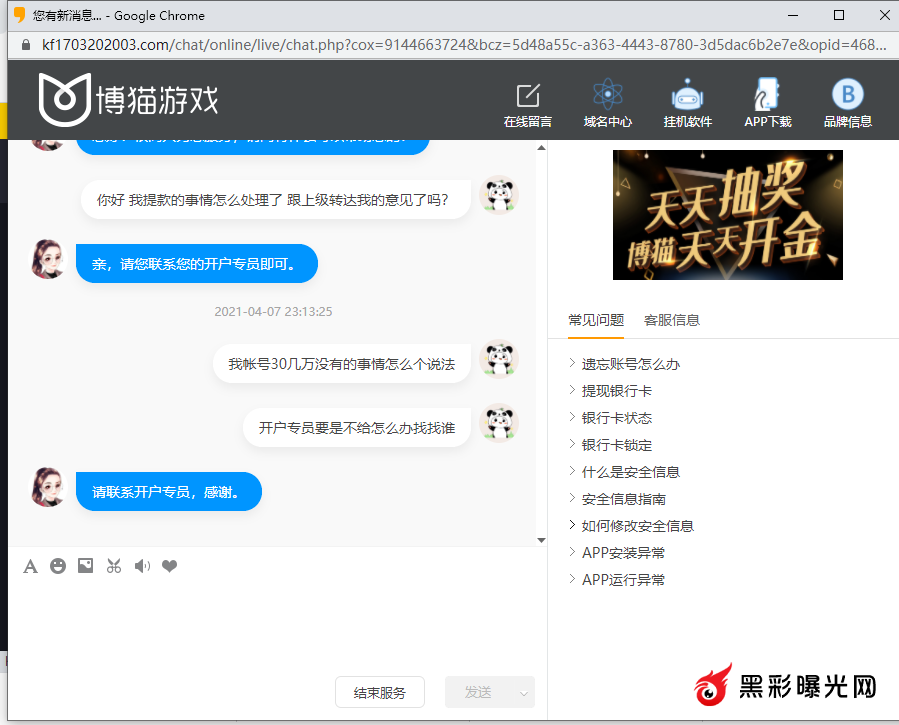Open the 挂机软件 robot icon
Viewport: 899px width, 725px height.
687,96
